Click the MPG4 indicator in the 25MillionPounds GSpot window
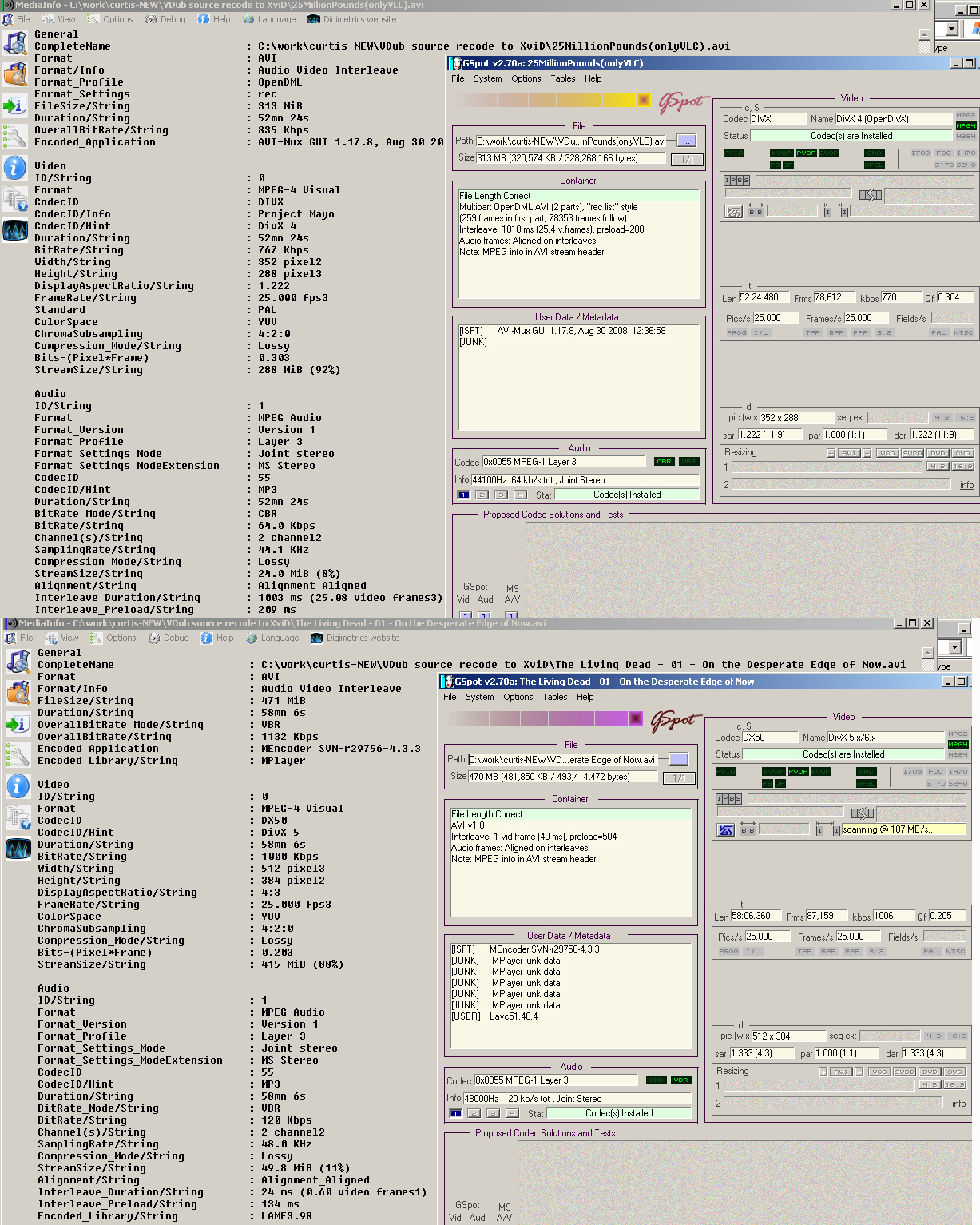 point(966,125)
